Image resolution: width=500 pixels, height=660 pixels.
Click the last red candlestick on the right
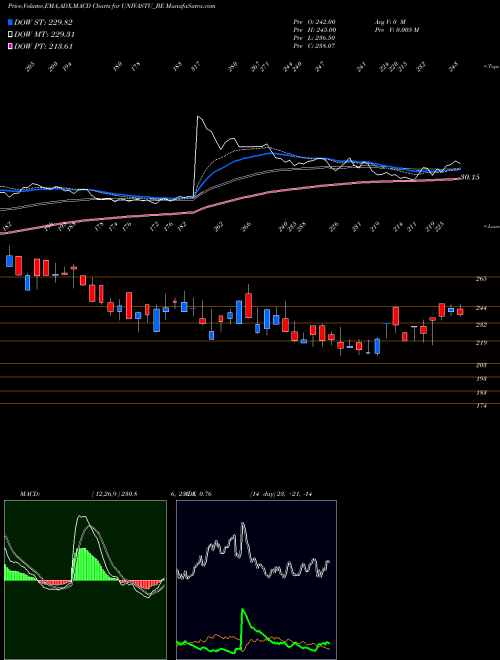pyautogui.click(x=460, y=311)
